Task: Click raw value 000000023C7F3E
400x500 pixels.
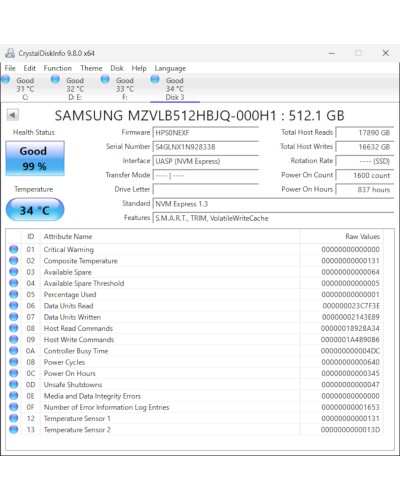Action: [x=351, y=306]
